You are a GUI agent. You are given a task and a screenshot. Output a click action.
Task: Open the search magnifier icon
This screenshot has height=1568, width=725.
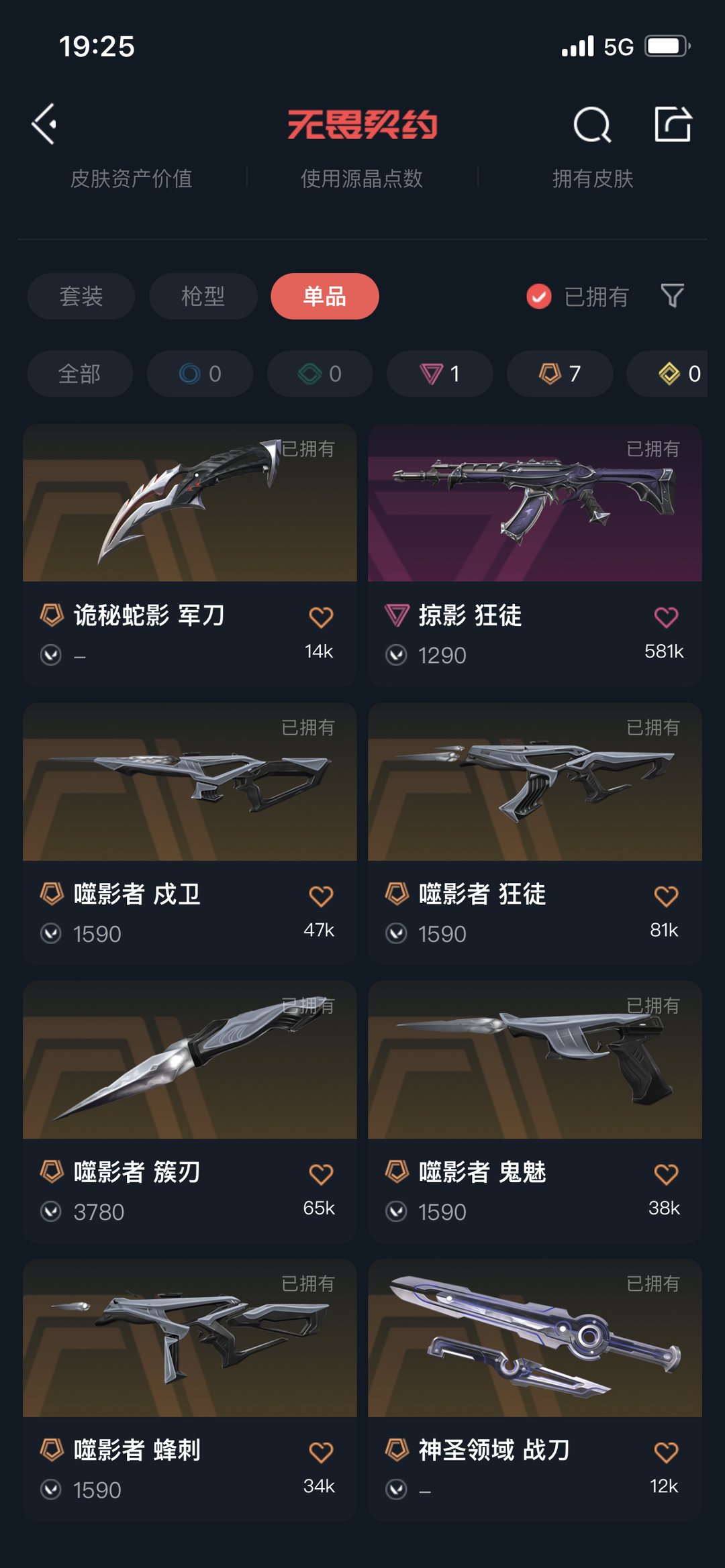592,124
